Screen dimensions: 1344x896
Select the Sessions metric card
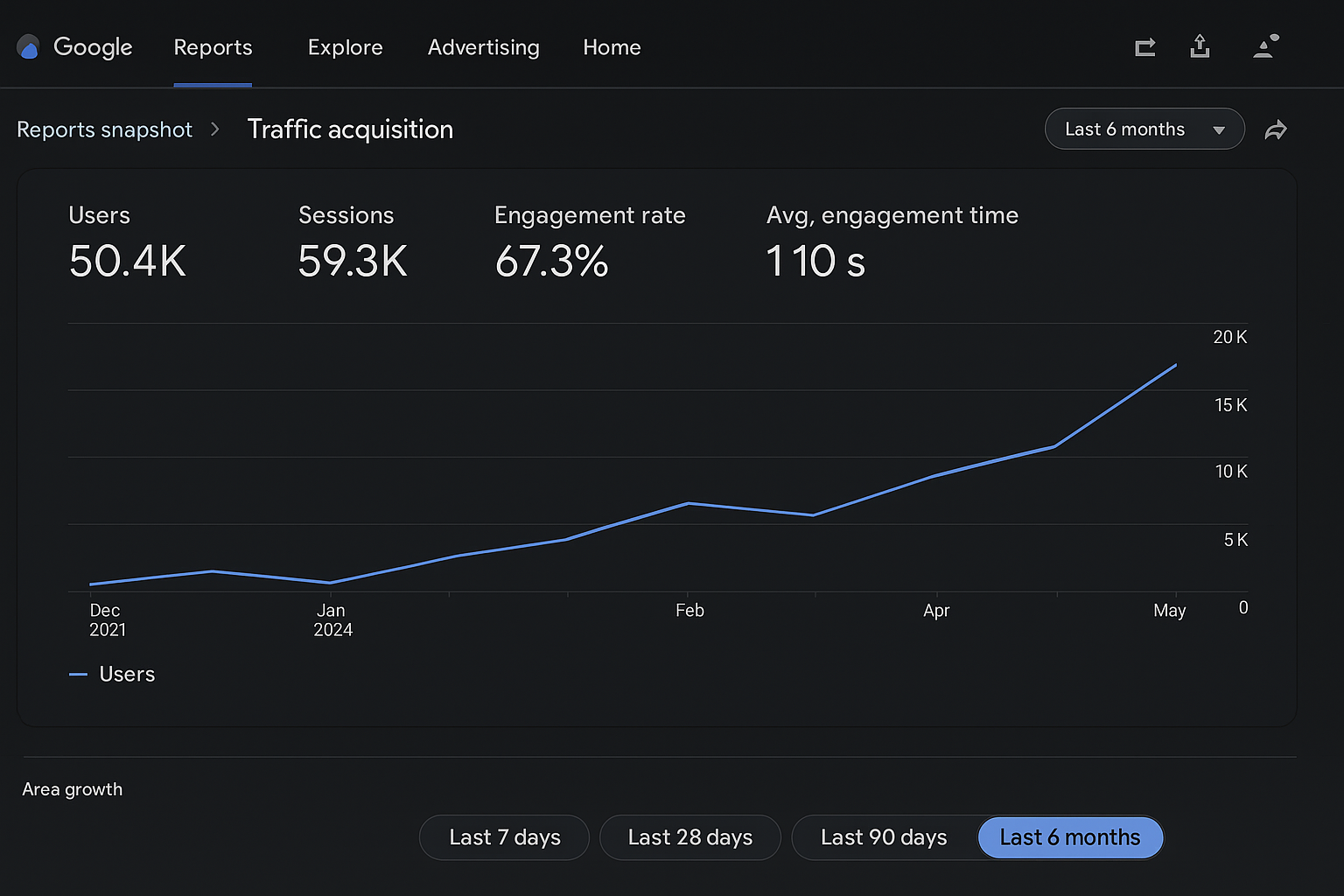pos(352,241)
